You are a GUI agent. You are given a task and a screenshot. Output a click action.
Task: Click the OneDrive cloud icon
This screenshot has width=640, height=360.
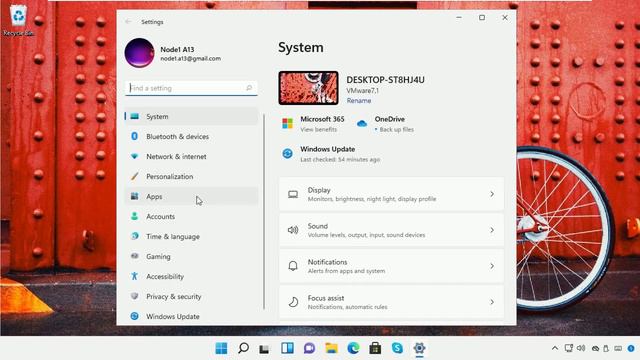click(362, 123)
